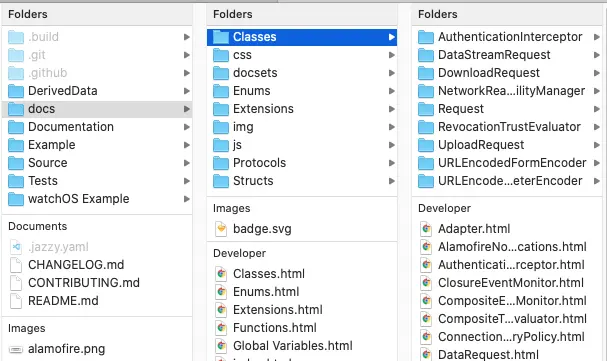Click the Classes.html file icon
The width and height of the screenshot is (607, 361).
221,274
